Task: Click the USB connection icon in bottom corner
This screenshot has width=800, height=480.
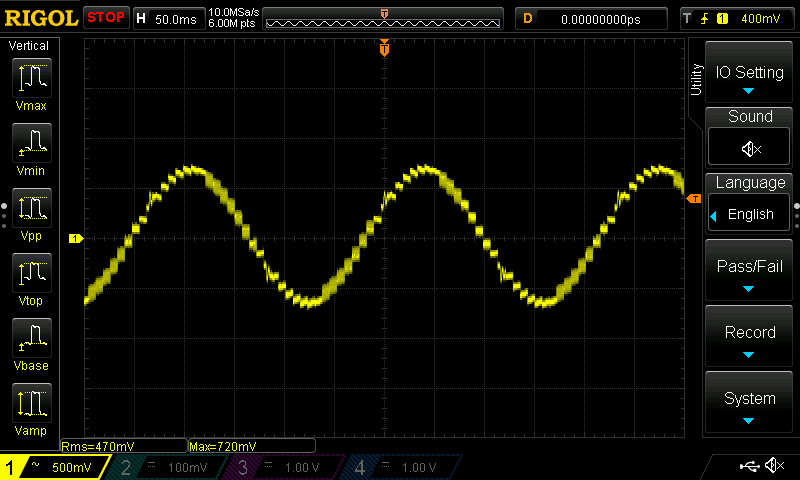Action: point(749,465)
